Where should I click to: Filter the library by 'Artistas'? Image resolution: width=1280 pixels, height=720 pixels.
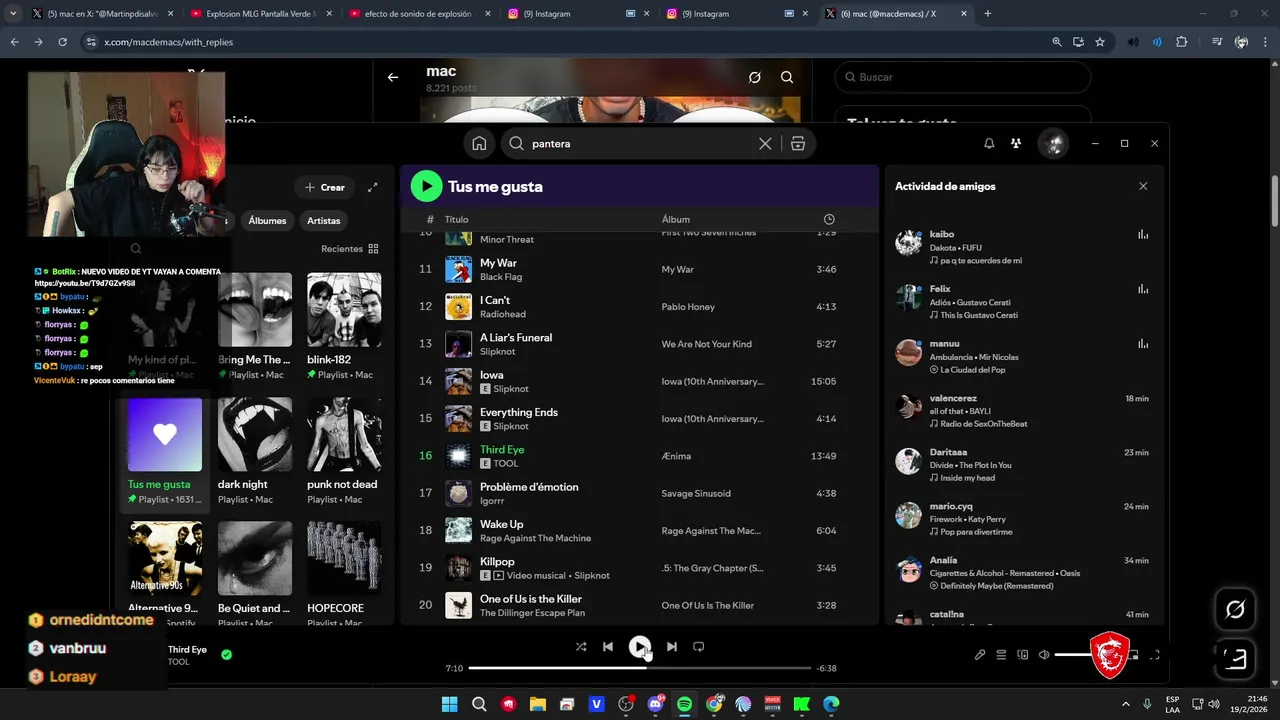[324, 221]
